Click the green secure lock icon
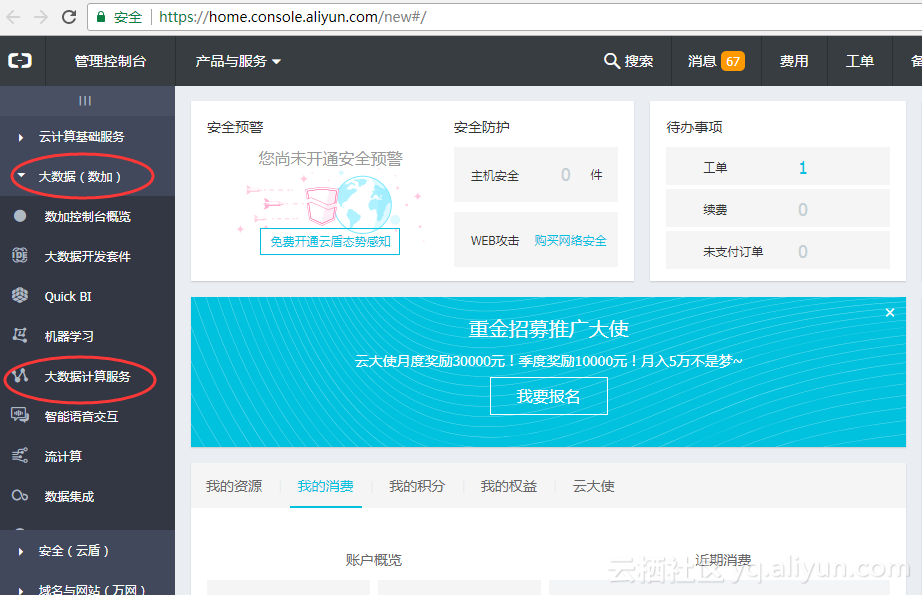This screenshot has width=922, height=595. (x=101, y=17)
